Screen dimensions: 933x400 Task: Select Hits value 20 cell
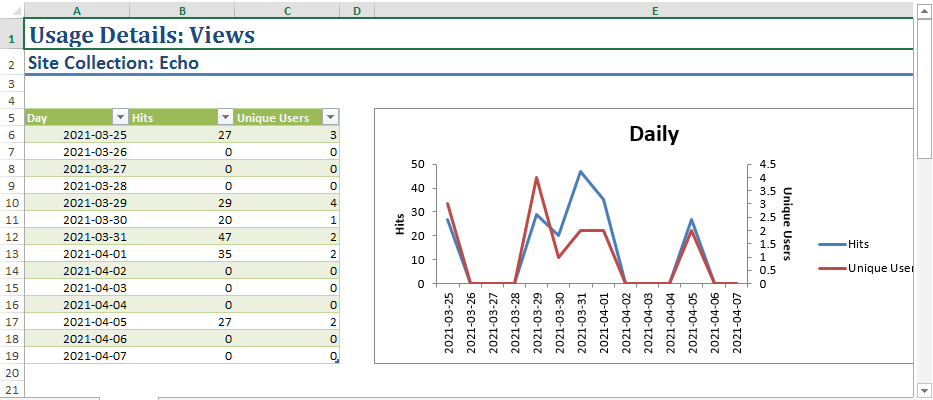pyautogui.click(x=182, y=220)
